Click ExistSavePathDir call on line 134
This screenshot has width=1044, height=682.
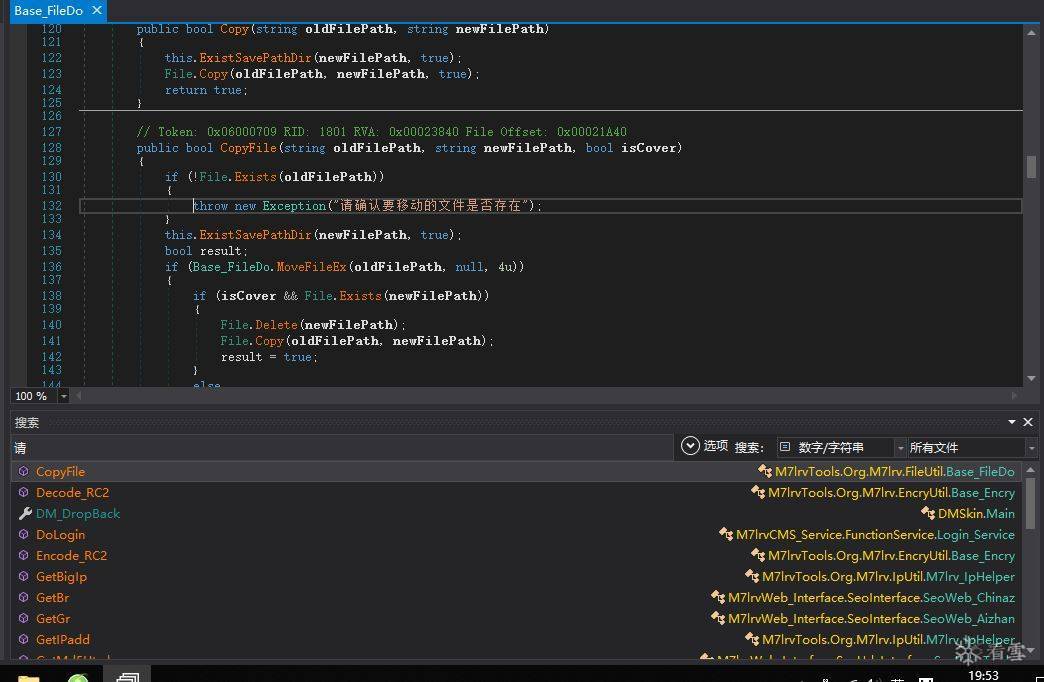click(255, 235)
